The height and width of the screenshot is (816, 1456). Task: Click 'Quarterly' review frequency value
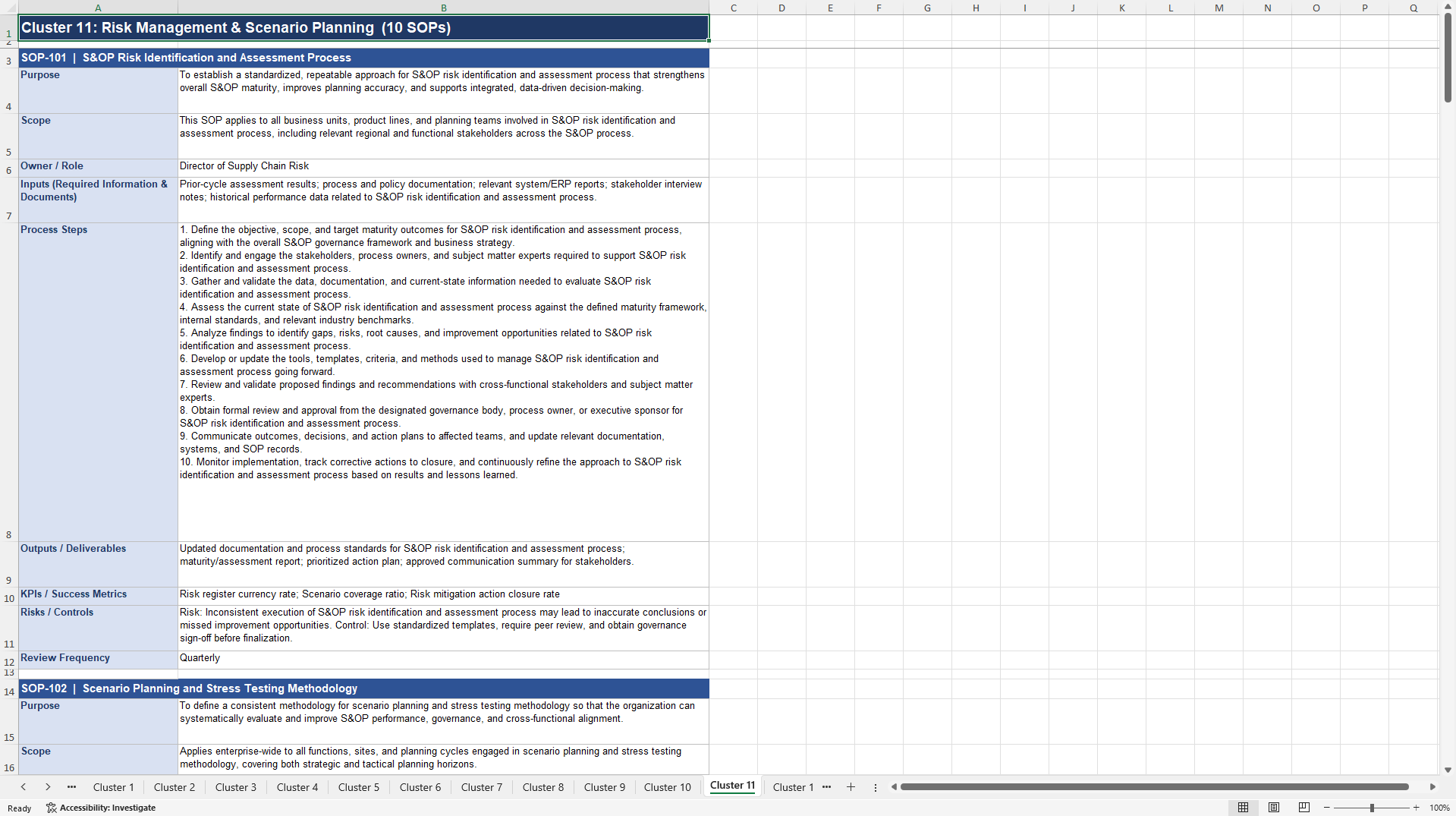[443, 660]
